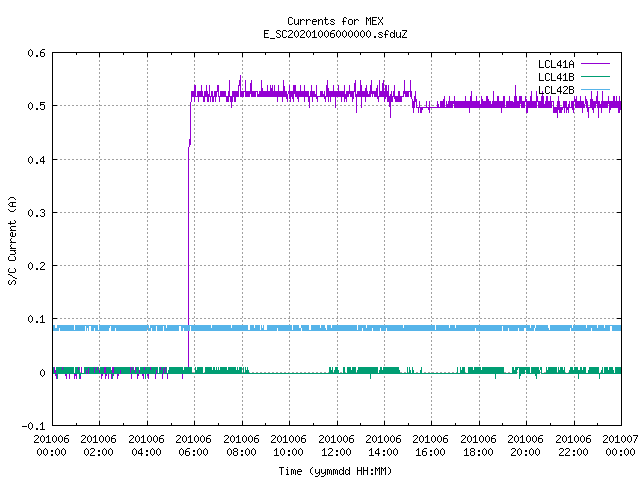Image resolution: width=640 pixels, height=480 pixels.
Task: Click the x-axis tick '201006 12:00'
Action: (336, 446)
